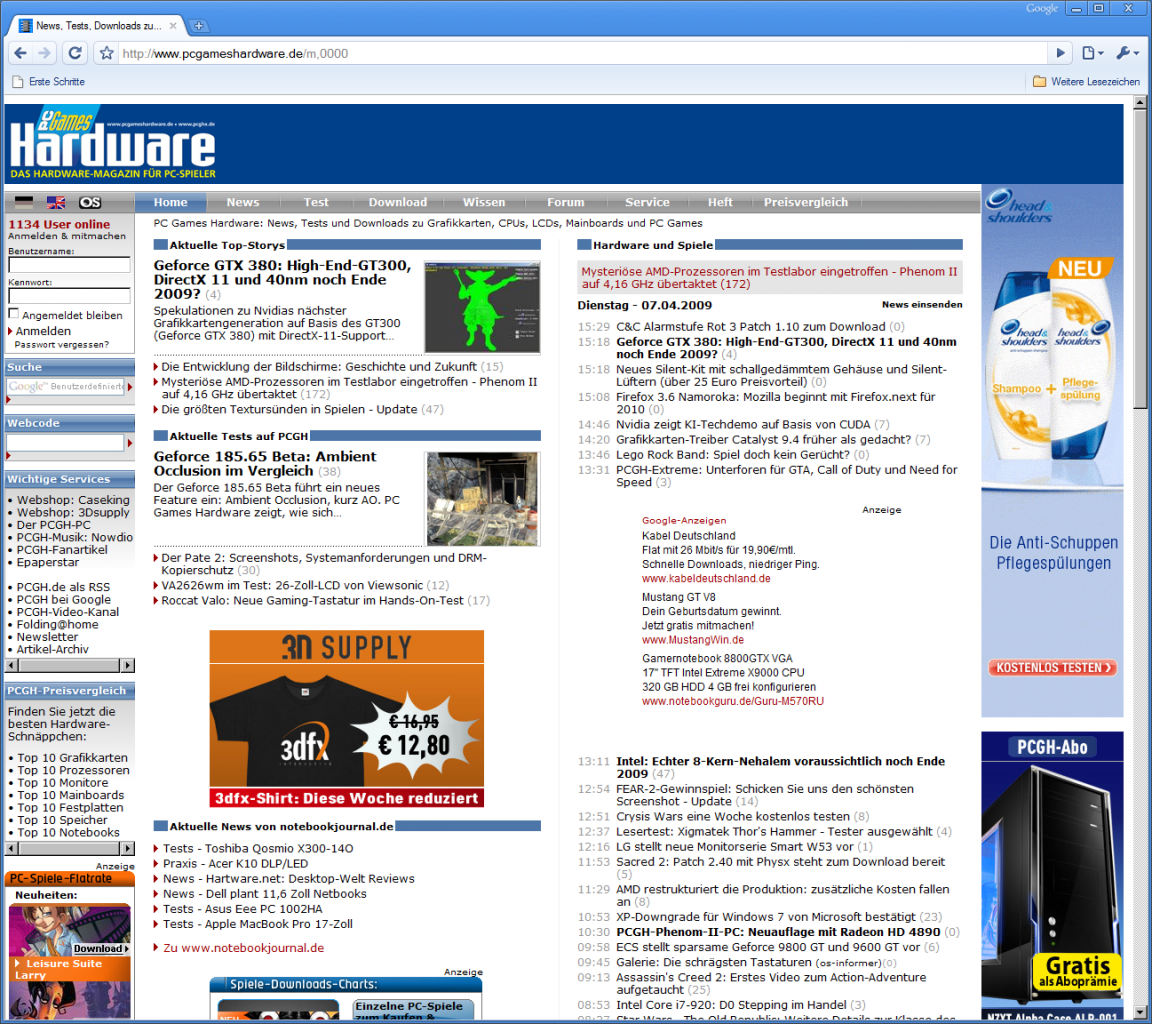Close the News, Tests, Downloads tab
1152x1024 pixels.
(173, 26)
